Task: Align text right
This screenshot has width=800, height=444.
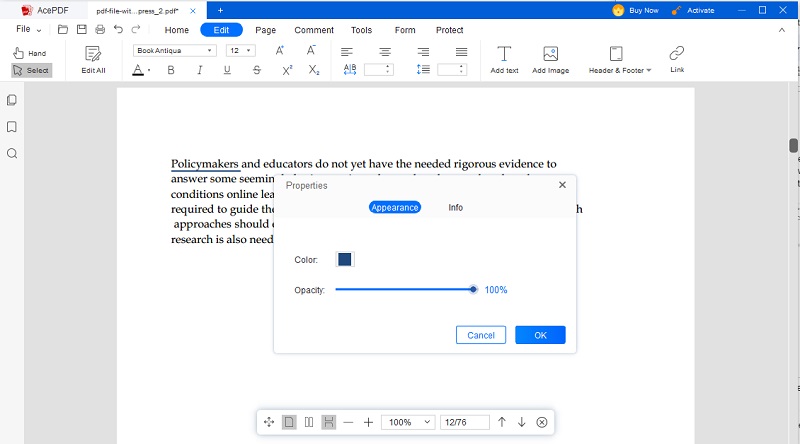Action: 423,52
